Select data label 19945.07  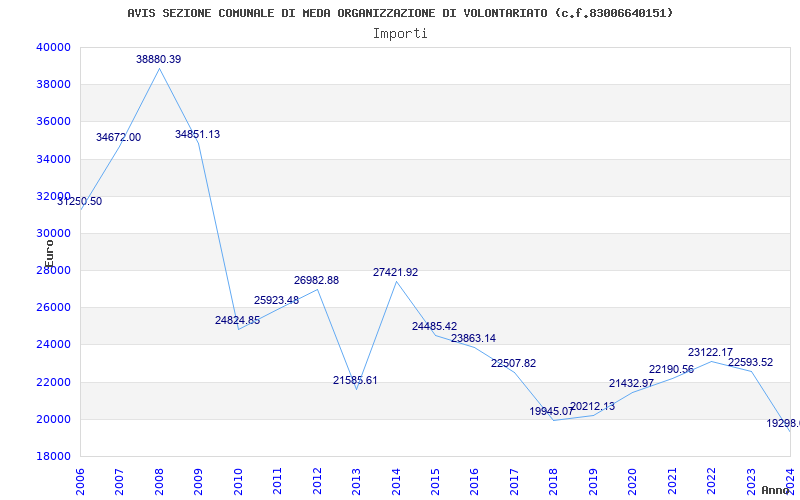pyautogui.click(x=552, y=411)
